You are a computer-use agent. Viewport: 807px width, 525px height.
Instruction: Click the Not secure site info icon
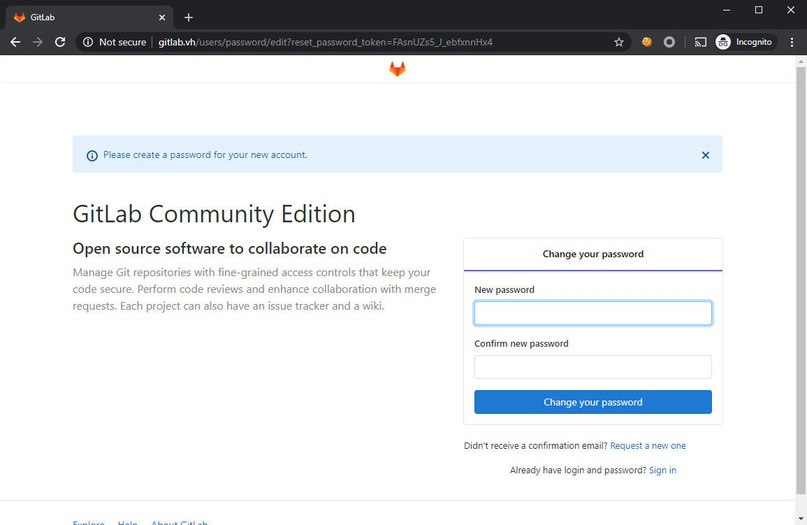pyautogui.click(x=88, y=42)
